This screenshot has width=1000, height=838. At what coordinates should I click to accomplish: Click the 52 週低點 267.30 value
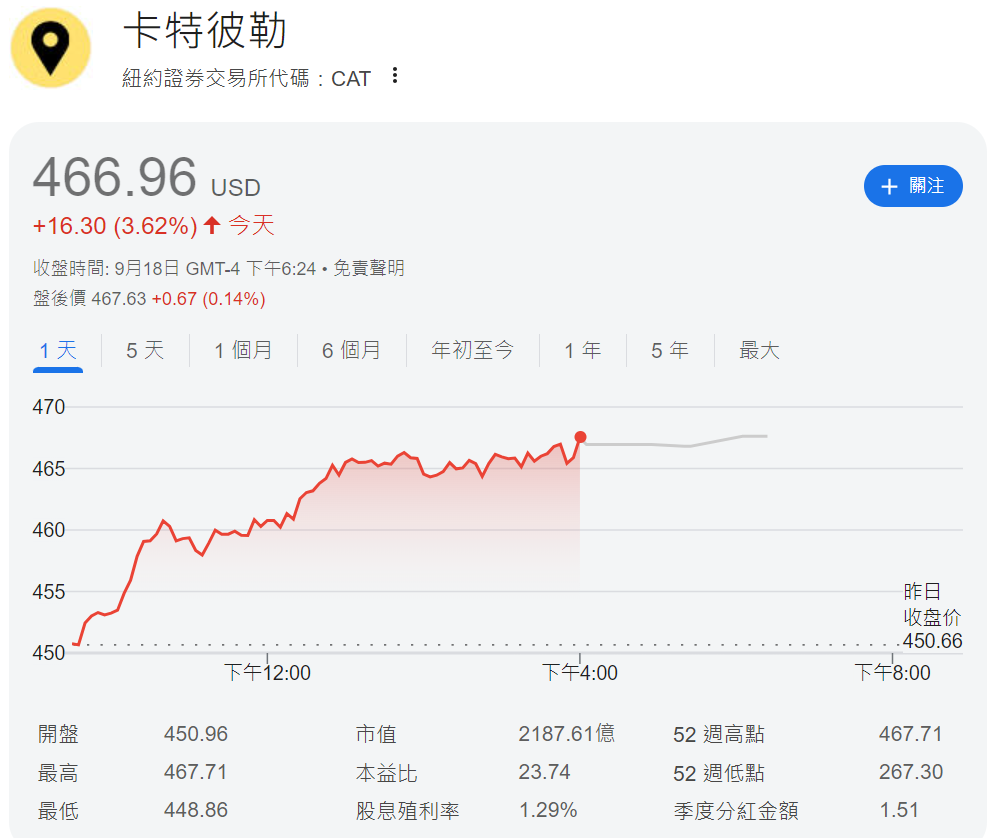pos(911,772)
